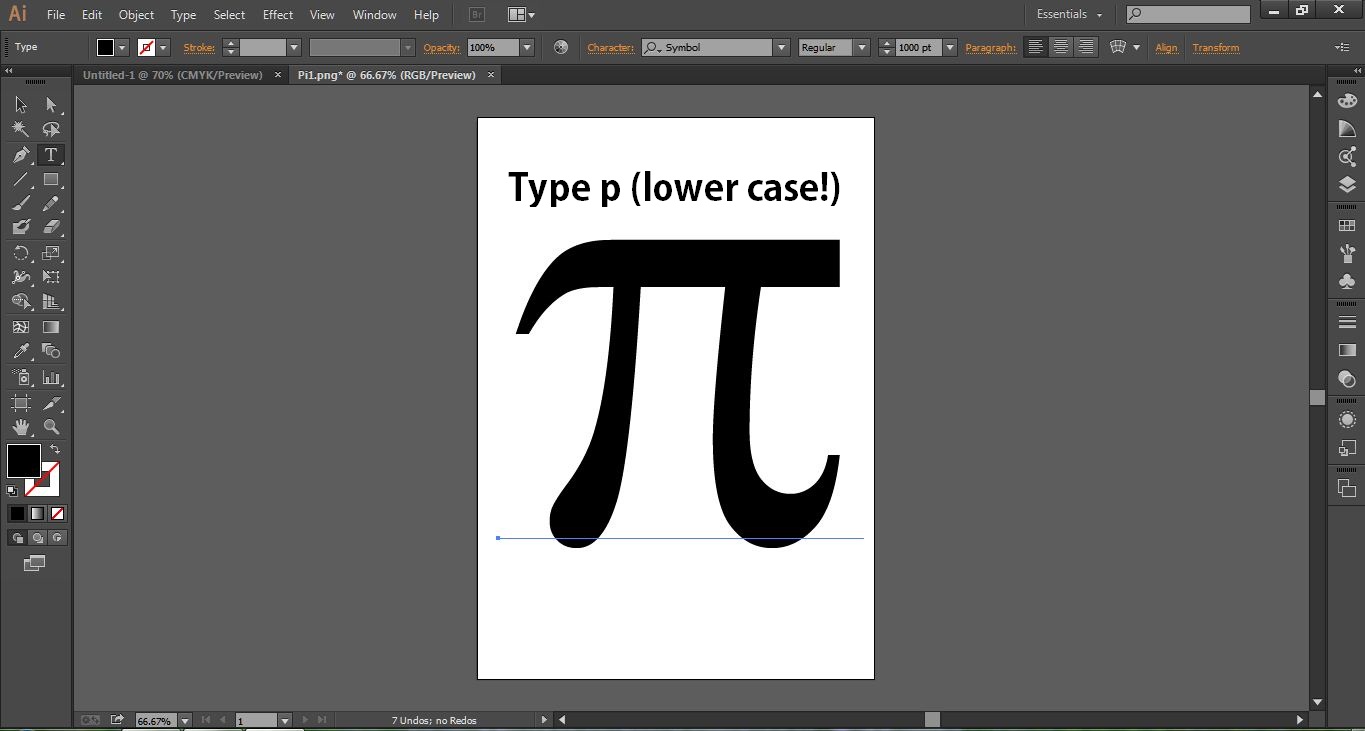The width and height of the screenshot is (1365, 731).
Task: Swap fill and stroke colors
Action: (x=55, y=450)
